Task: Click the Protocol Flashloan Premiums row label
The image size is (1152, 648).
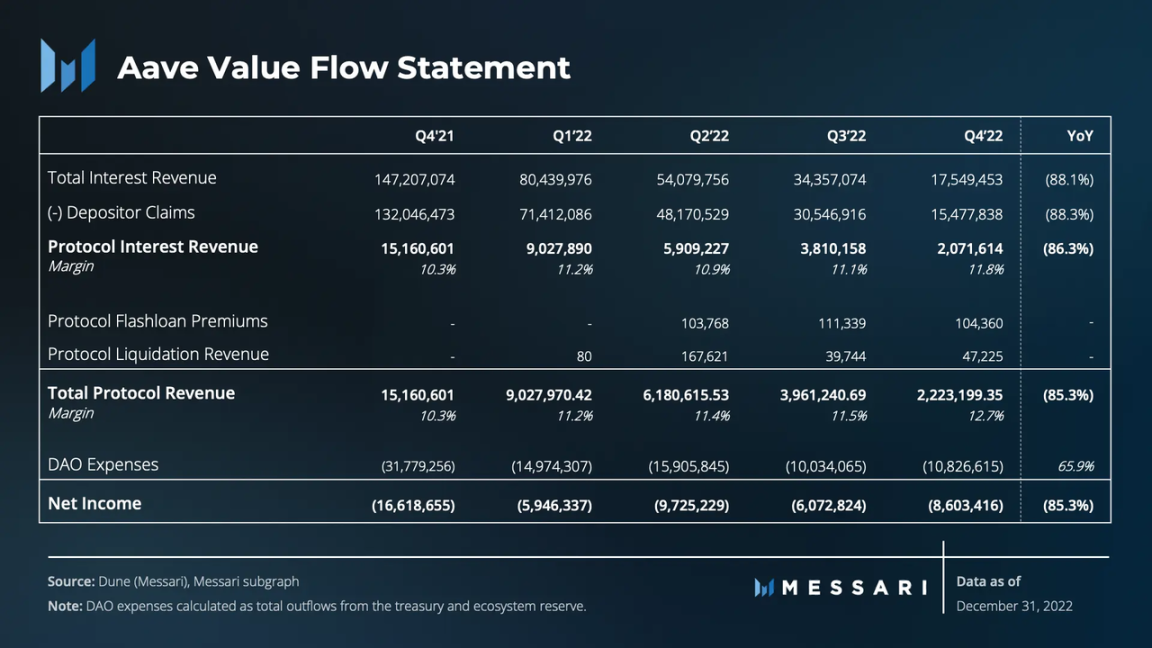Action: point(158,321)
